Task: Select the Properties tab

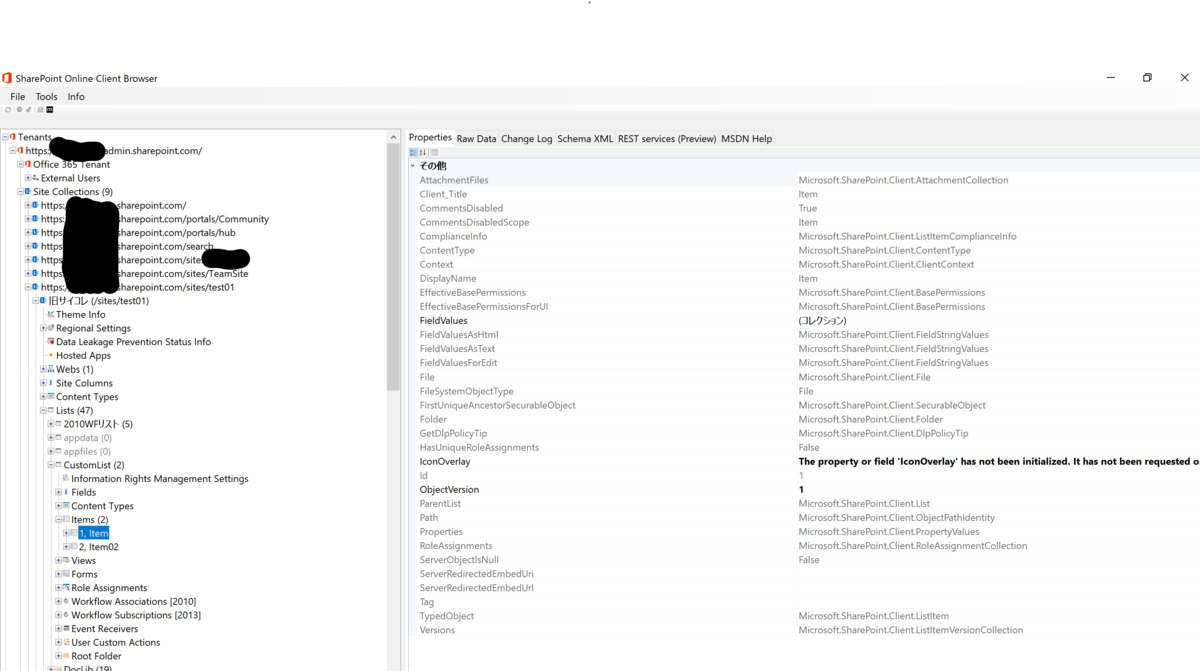Action: 431,138
